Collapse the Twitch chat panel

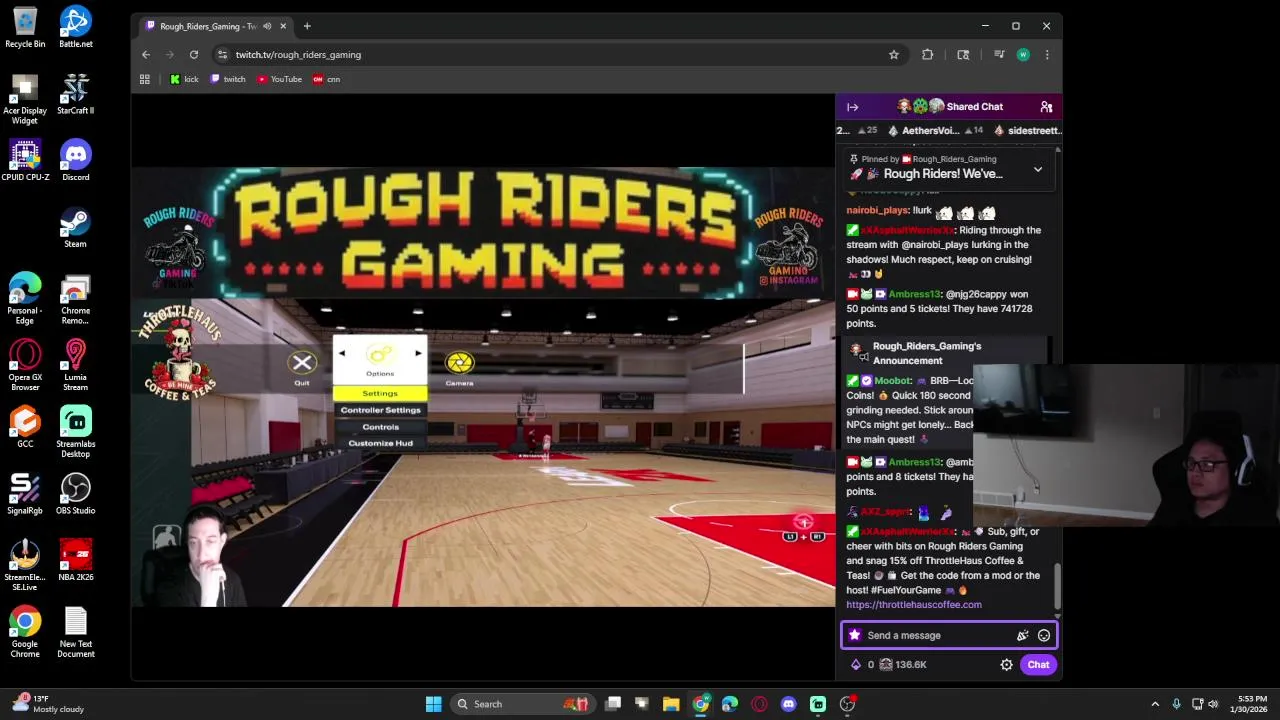pos(853,107)
